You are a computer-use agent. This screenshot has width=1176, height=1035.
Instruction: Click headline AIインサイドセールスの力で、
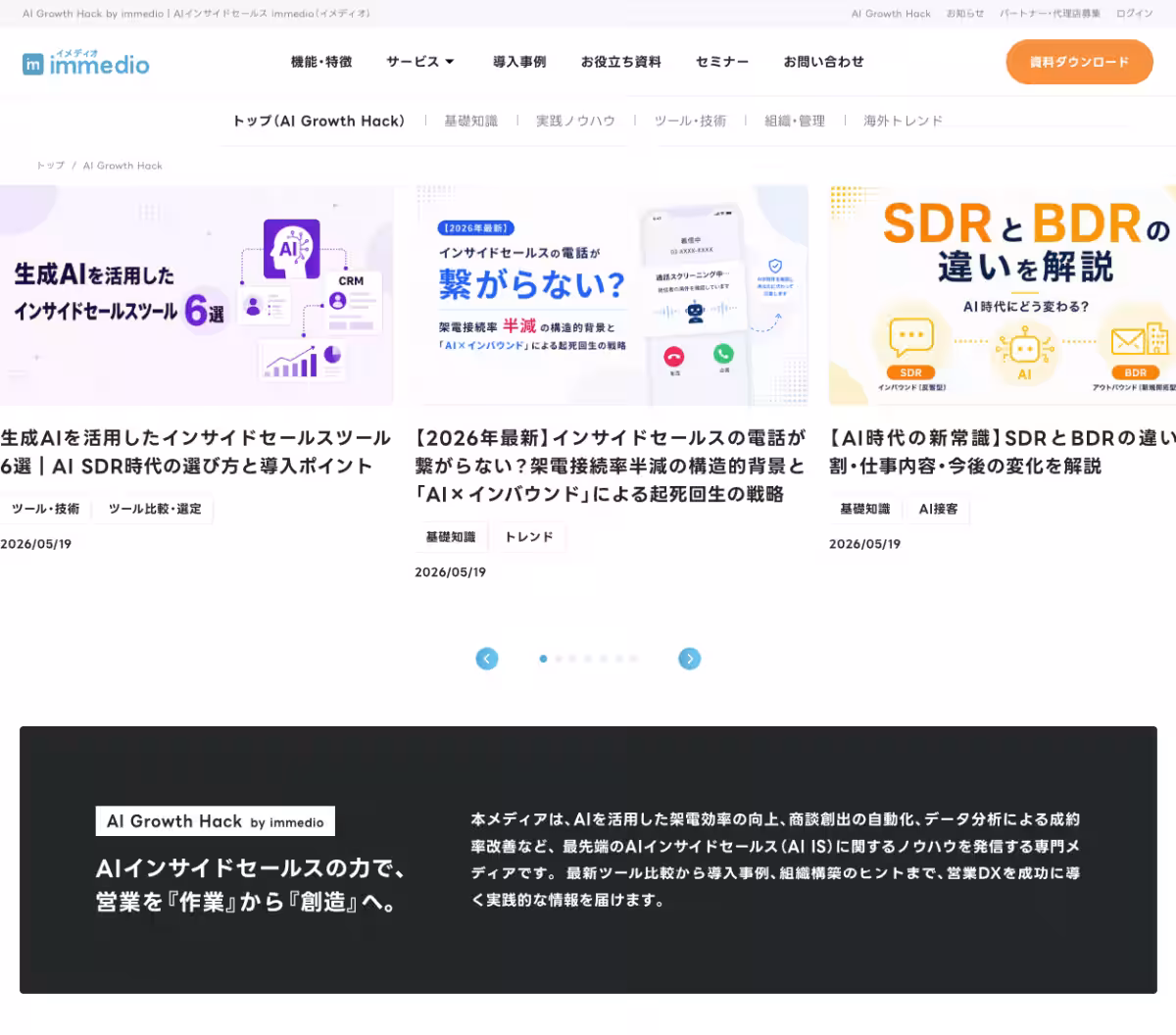pyautogui.click(x=251, y=868)
